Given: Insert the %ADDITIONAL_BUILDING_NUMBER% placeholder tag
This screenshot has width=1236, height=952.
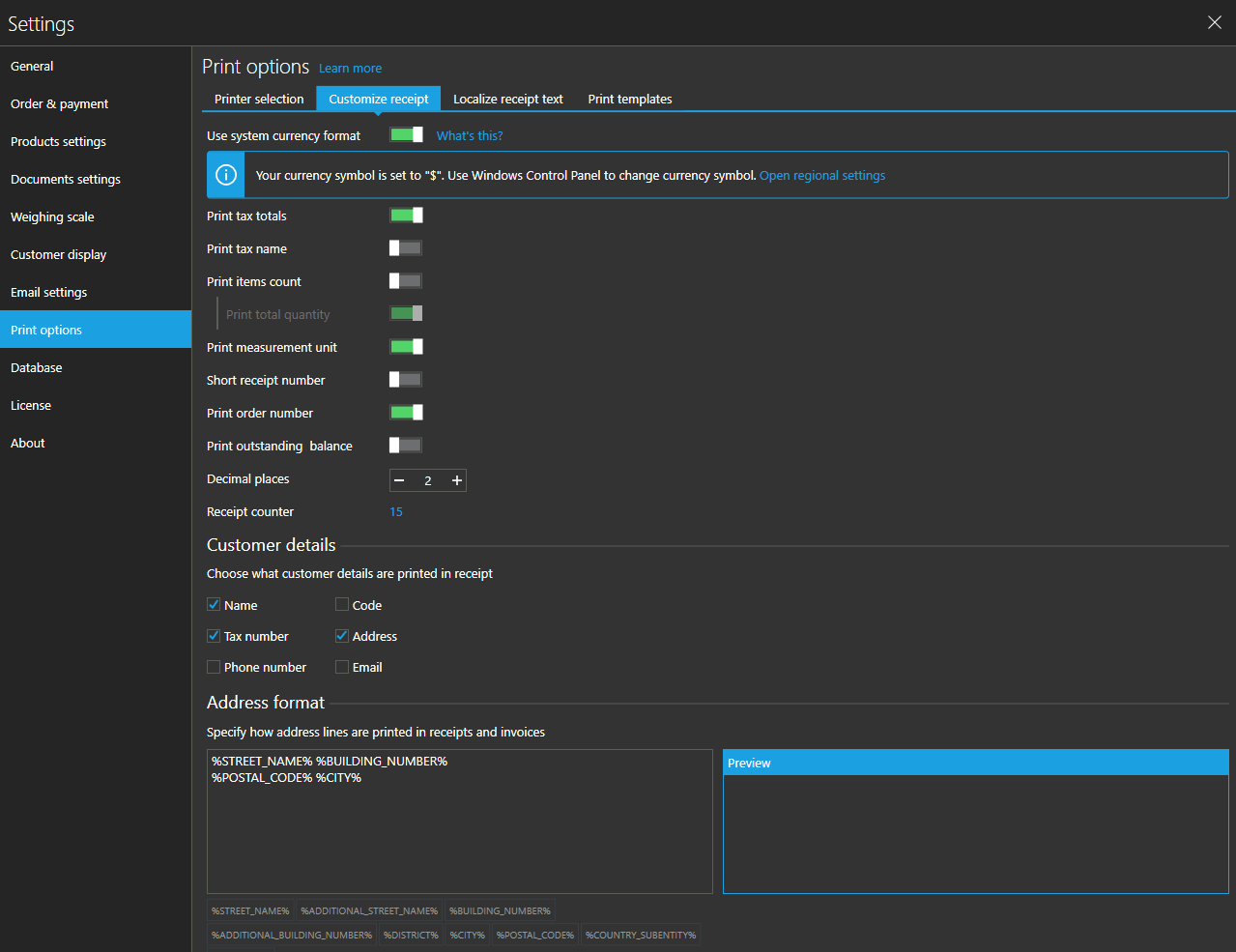Looking at the screenshot, I should click(292, 935).
